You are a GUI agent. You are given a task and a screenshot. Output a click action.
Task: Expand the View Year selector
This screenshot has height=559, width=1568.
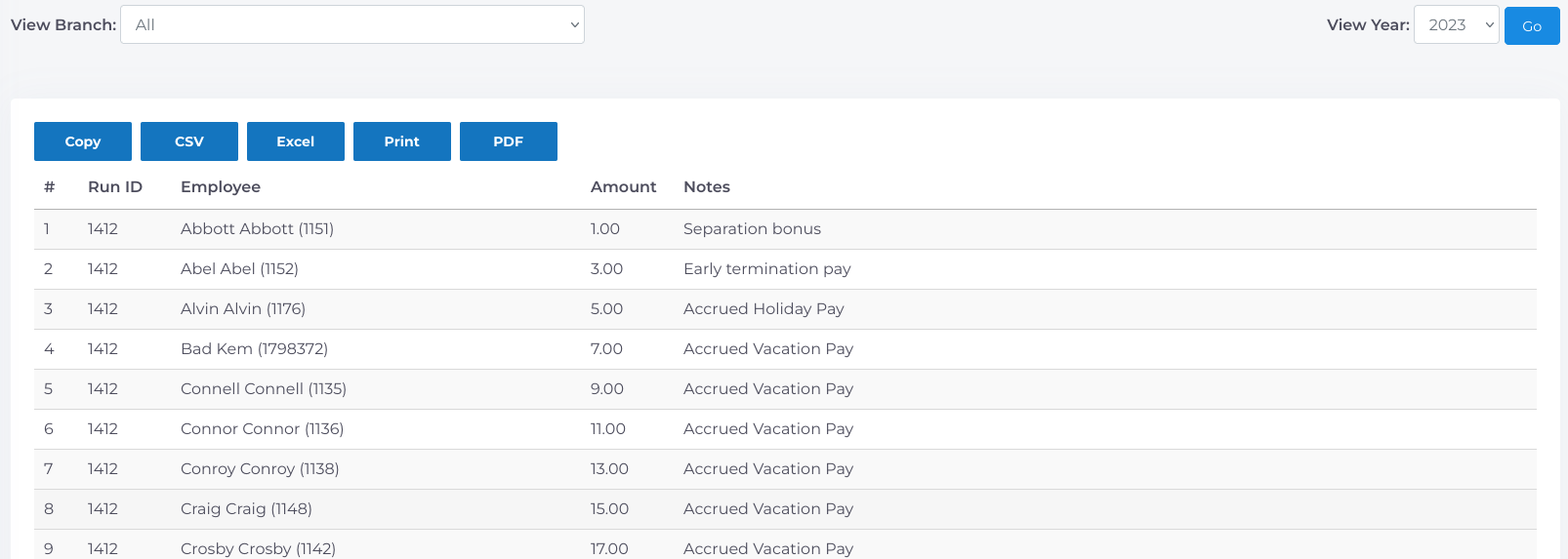click(1455, 25)
